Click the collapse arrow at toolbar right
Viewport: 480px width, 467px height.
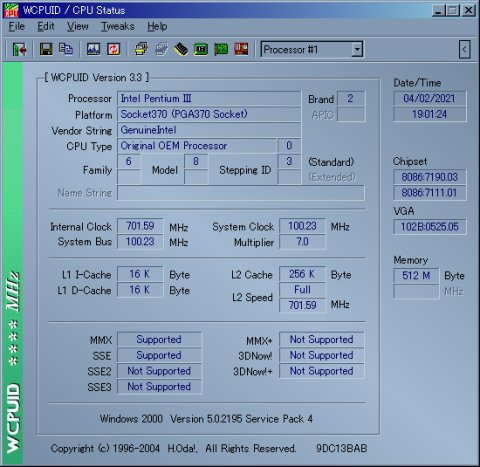pos(464,50)
